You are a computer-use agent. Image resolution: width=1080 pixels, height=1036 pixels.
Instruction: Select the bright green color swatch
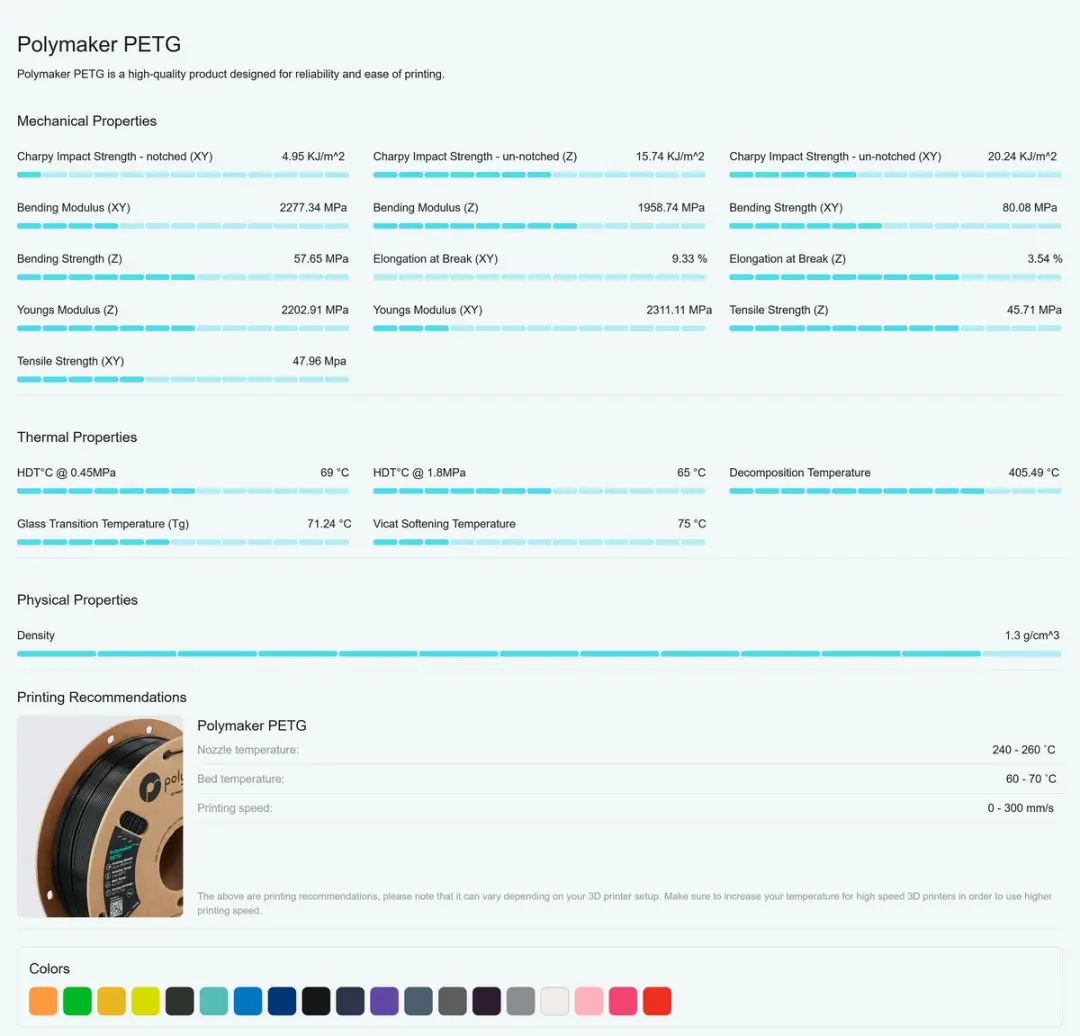click(77, 1001)
